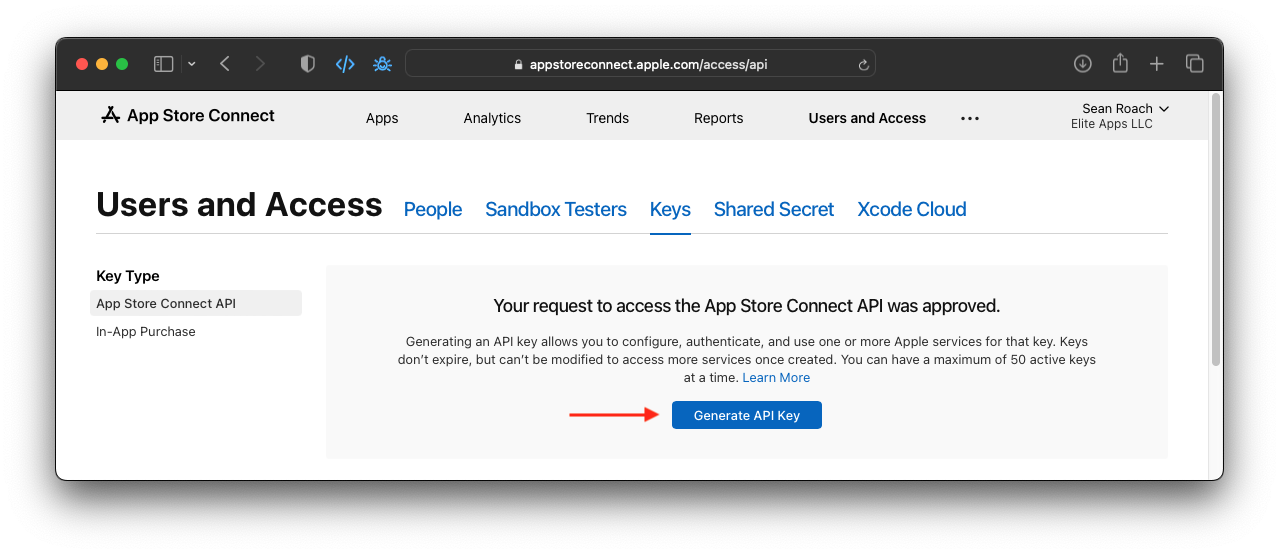1279x554 pixels.
Task: Click the Generate API Key button
Action: click(x=747, y=415)
